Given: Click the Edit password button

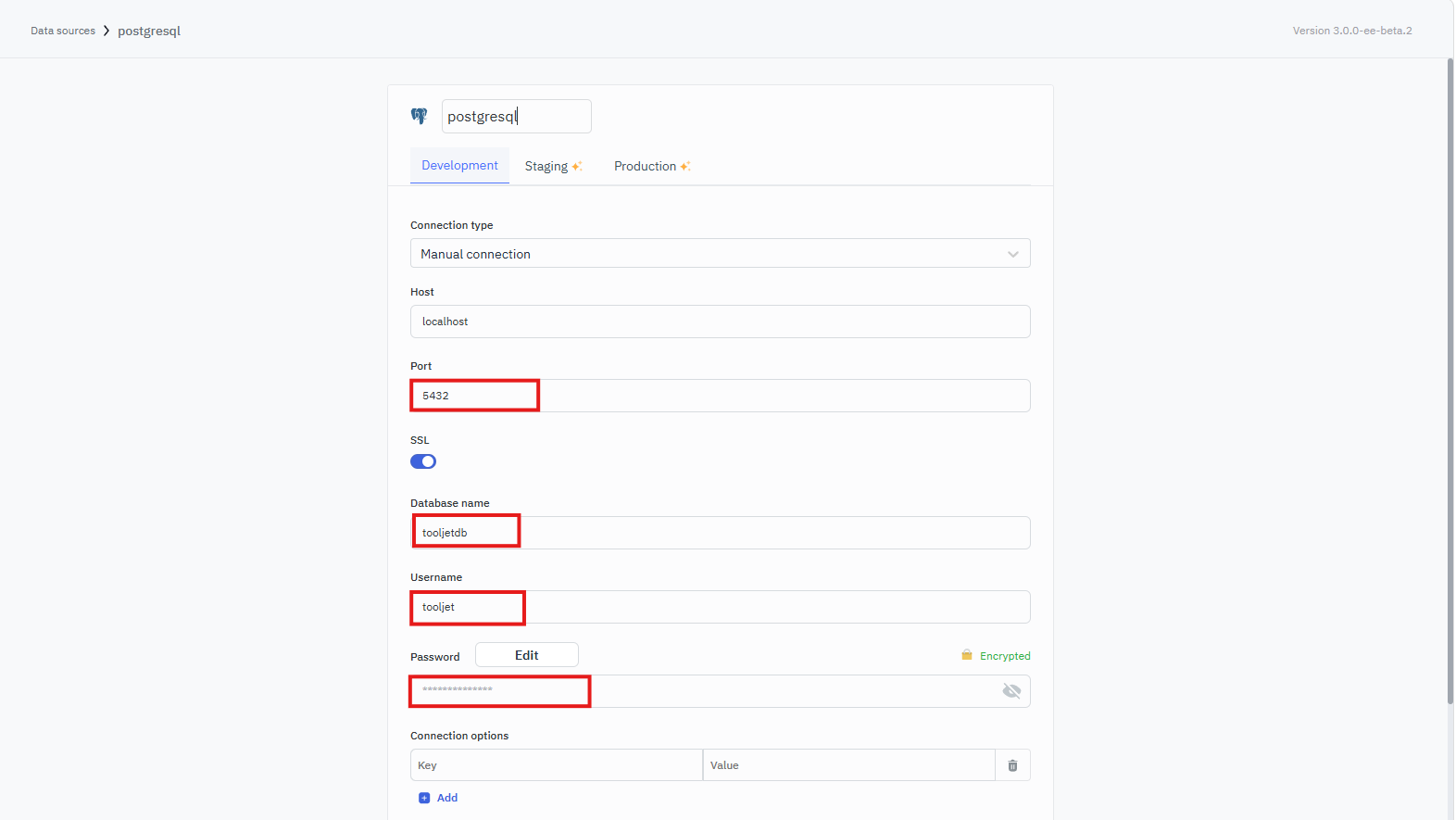Looking at the screenshot, I should [527, 655].
